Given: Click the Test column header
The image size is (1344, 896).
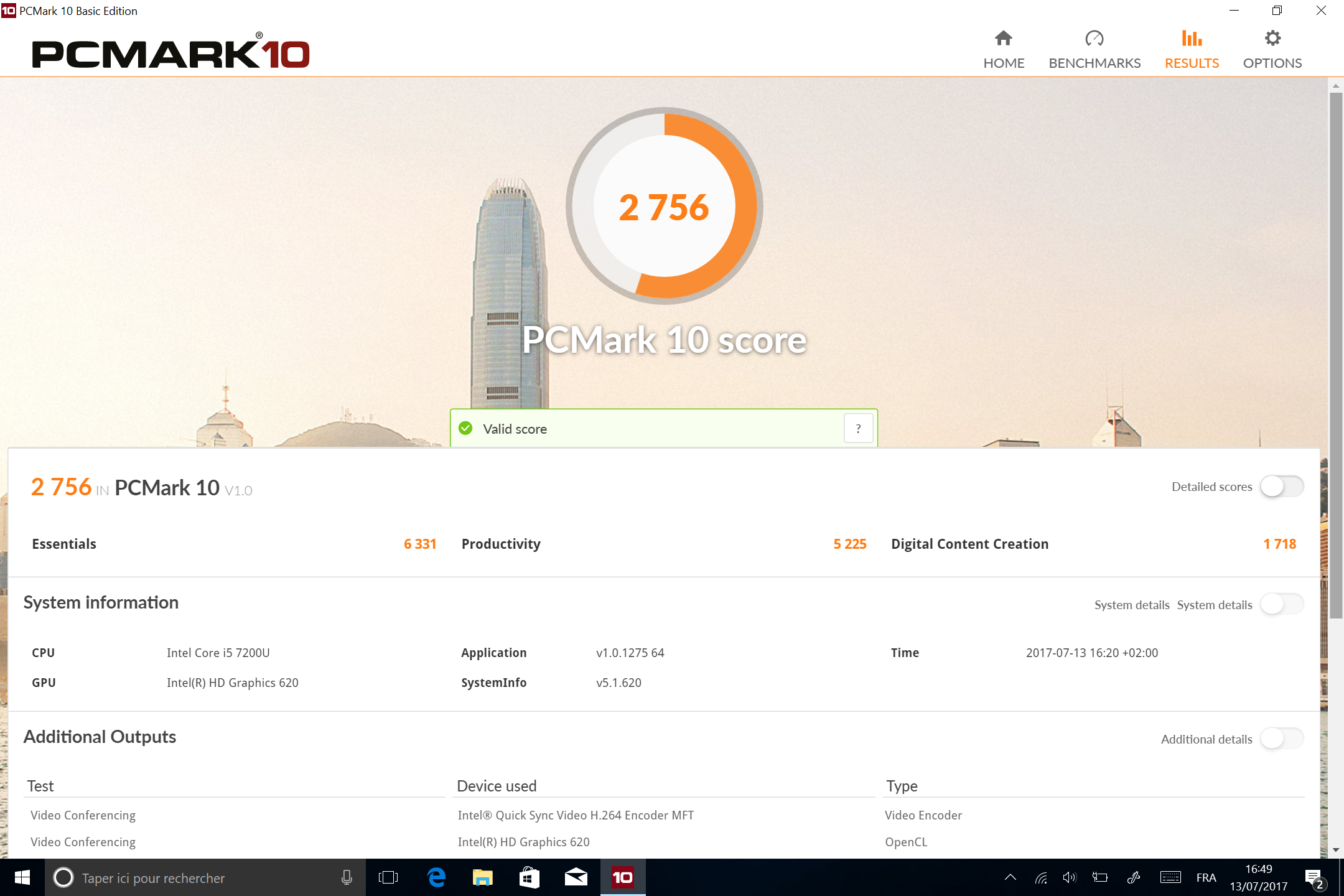Looking at the screenshot, I should click(40, 786).
